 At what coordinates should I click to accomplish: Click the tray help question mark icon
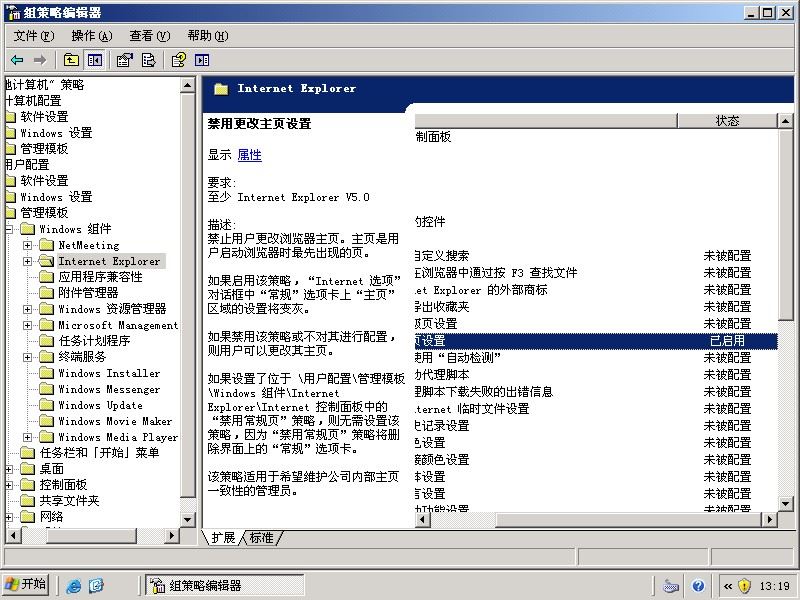tap(698, 586)
